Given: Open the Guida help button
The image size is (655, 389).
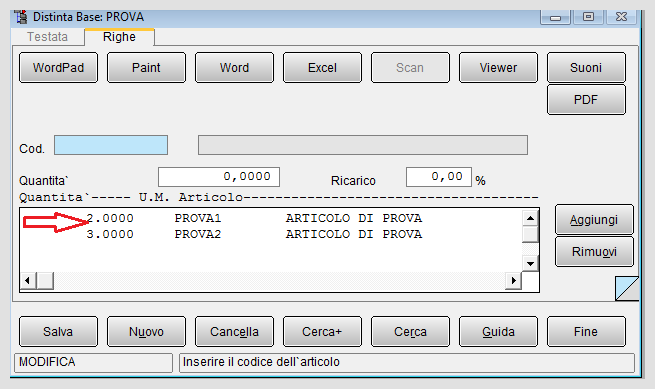Looking at the screenshot, I should 498,332.
